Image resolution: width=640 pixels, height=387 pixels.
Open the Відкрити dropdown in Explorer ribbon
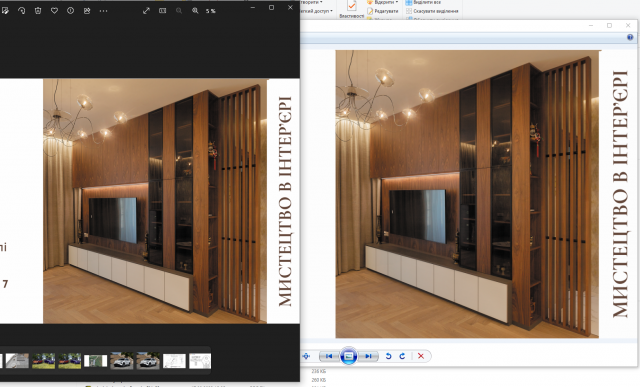[383, 2]
